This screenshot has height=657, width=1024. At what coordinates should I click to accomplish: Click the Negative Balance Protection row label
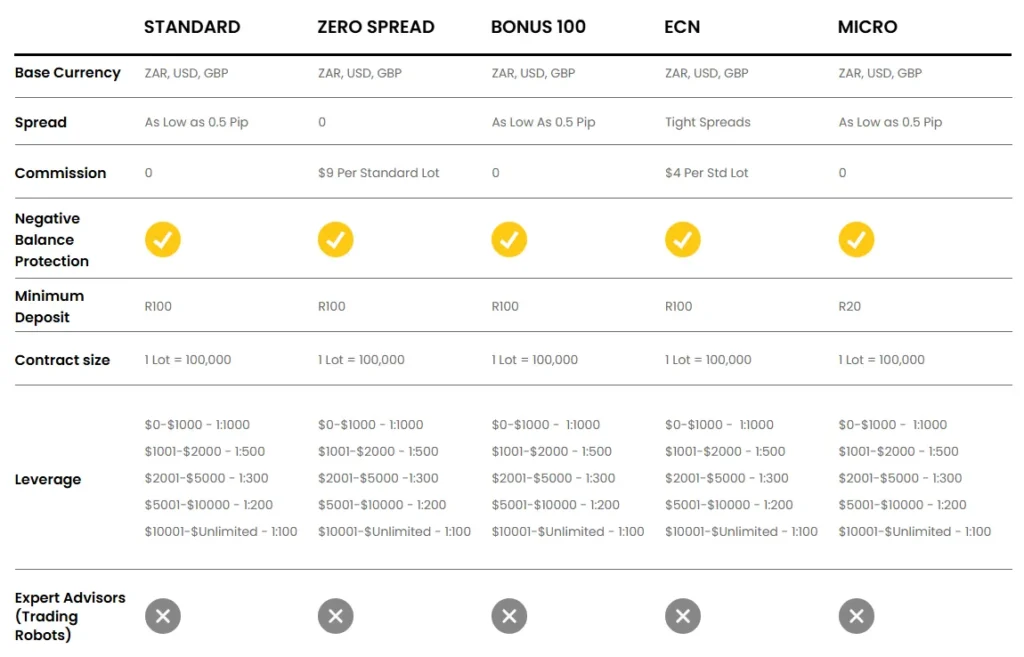[52, 240]
